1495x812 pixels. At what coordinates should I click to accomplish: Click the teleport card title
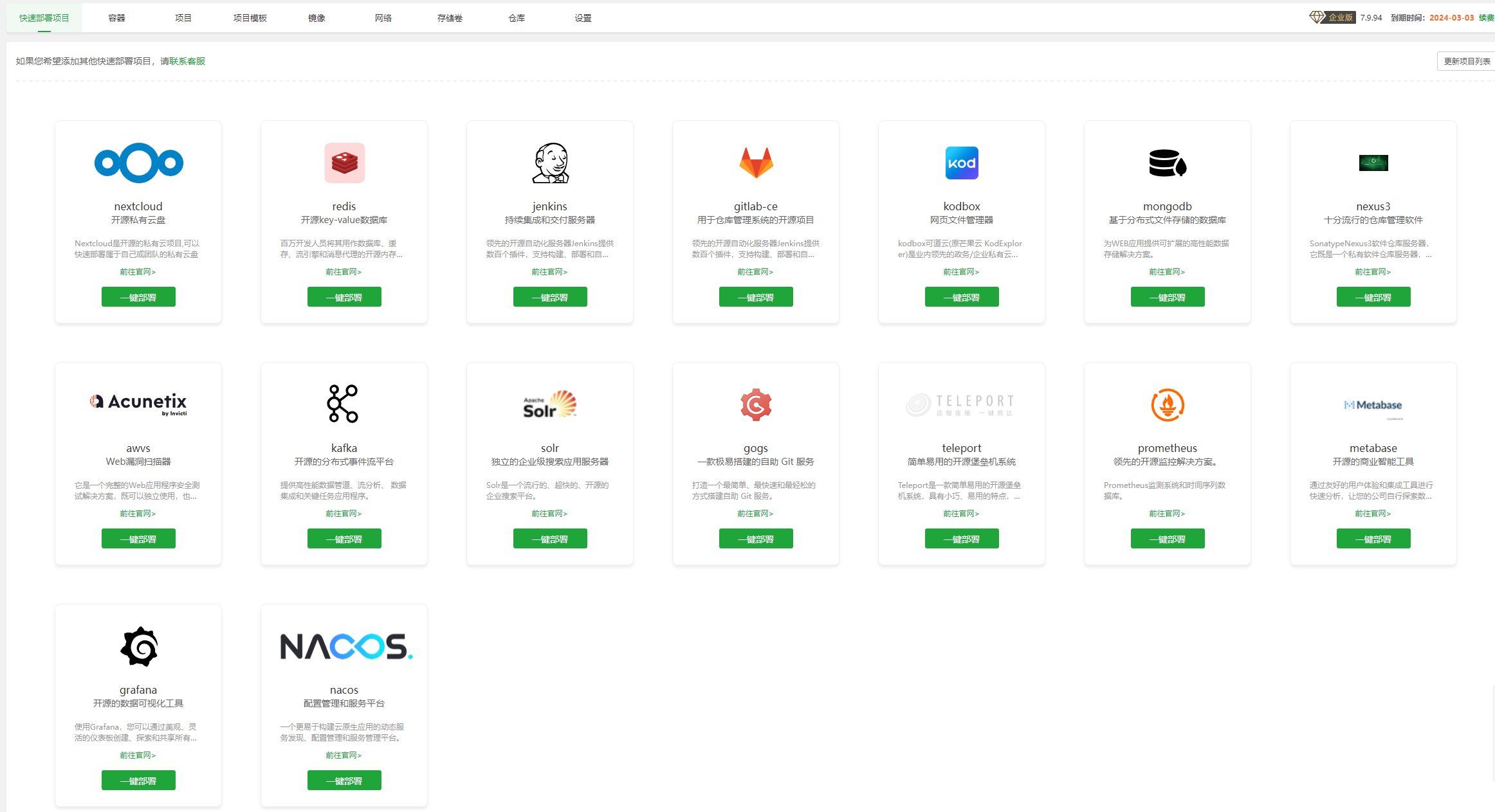click(962, 448)
